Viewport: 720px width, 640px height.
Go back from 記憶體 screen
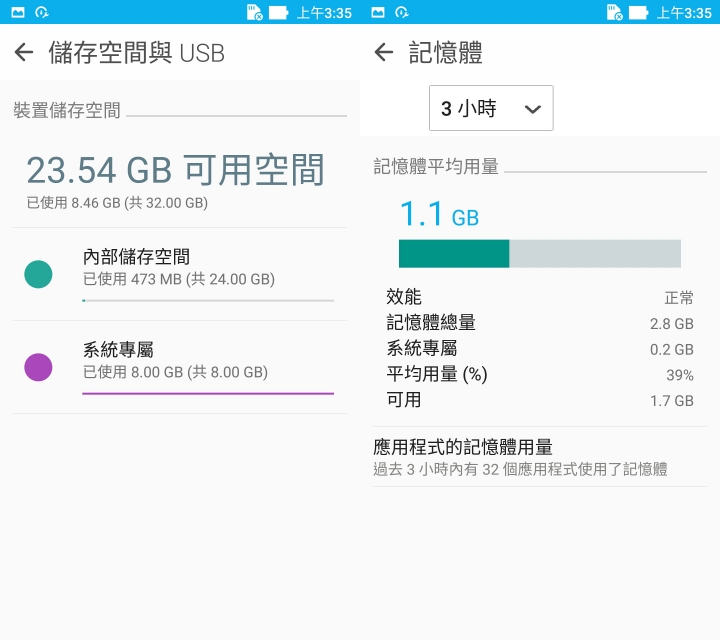(384, 52)
